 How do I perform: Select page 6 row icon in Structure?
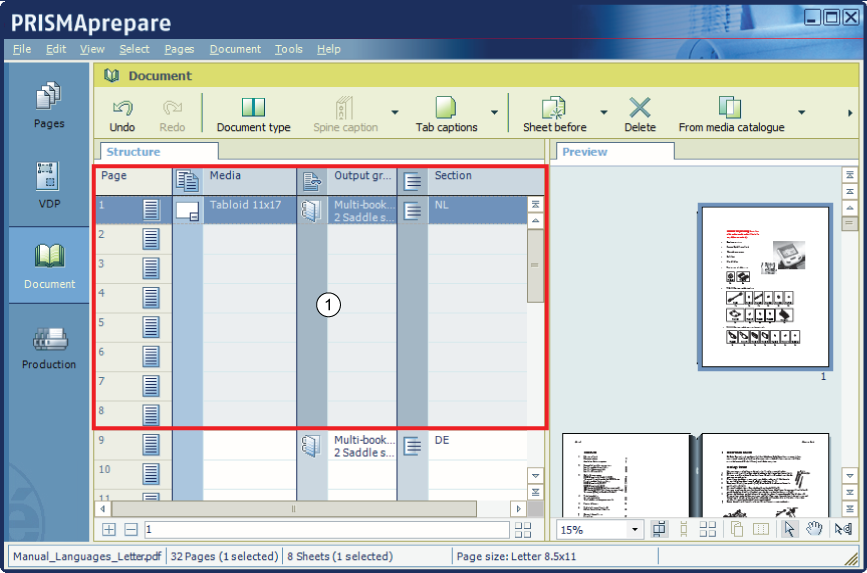coord(151,356)
